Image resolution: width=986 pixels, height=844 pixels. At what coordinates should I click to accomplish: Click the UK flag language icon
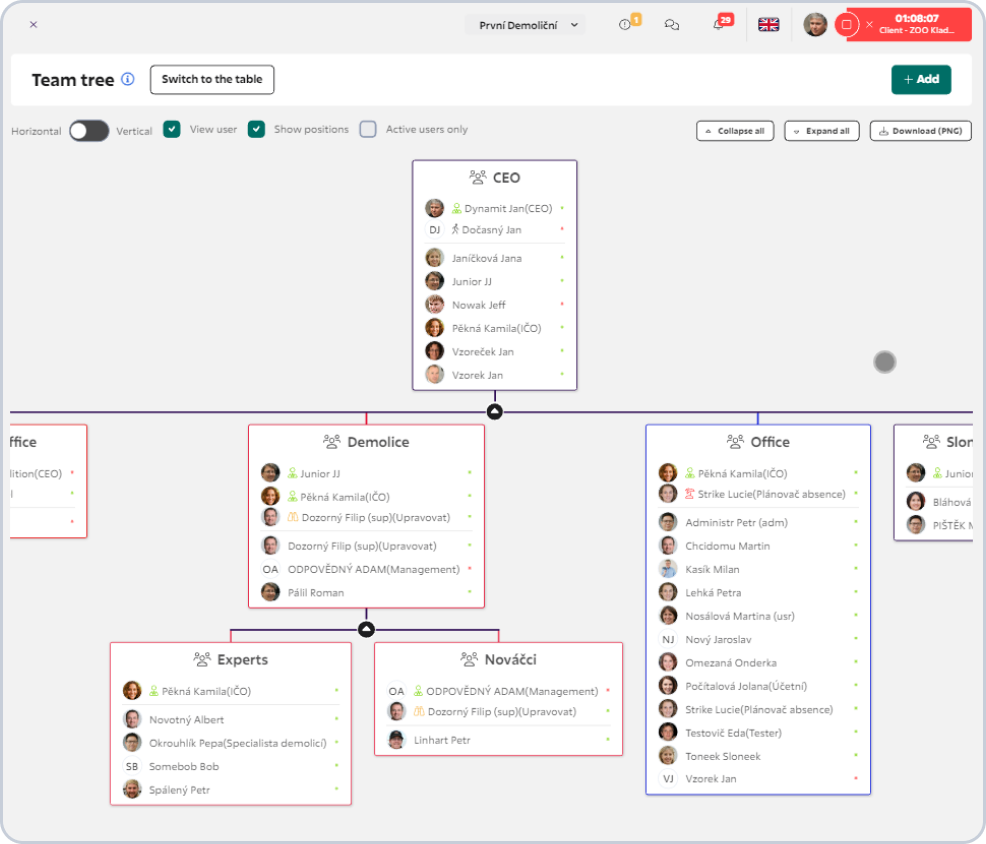click(768, 25)
